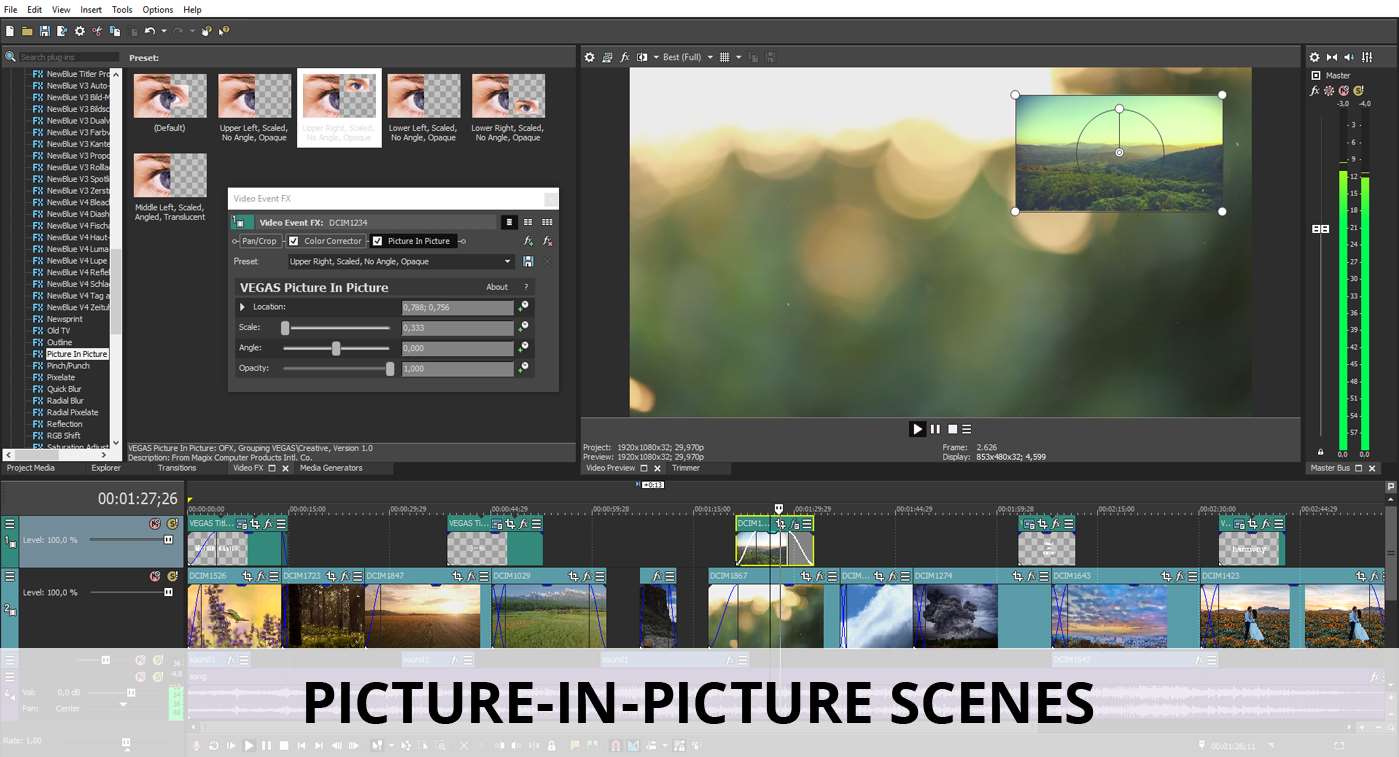
Task: Open the Undo history dropdown arrow
Action: [x=163, y=31]
